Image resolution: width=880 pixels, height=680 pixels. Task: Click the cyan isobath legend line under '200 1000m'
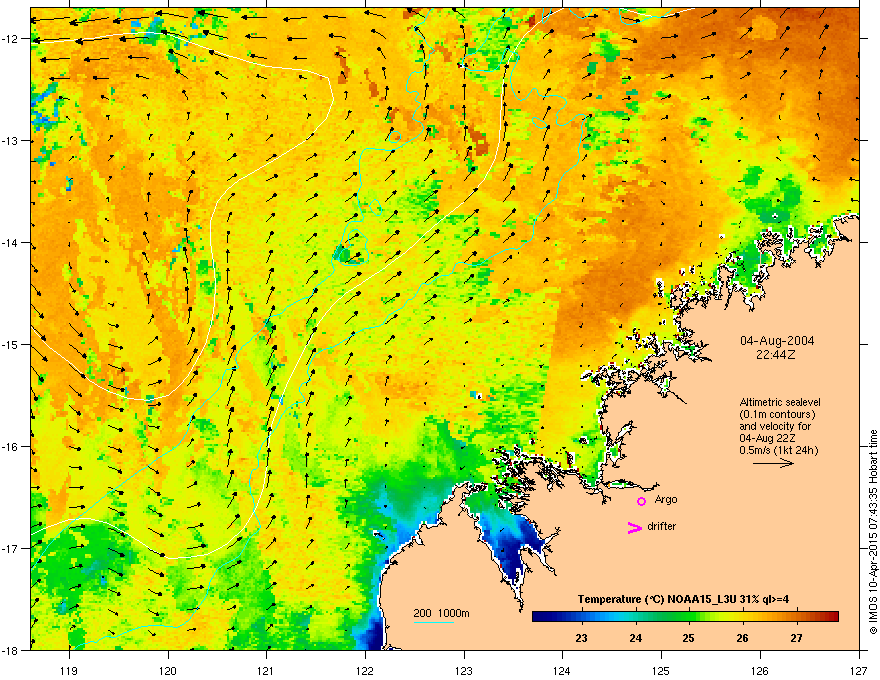pyautogui.click(x=434, y=622)
